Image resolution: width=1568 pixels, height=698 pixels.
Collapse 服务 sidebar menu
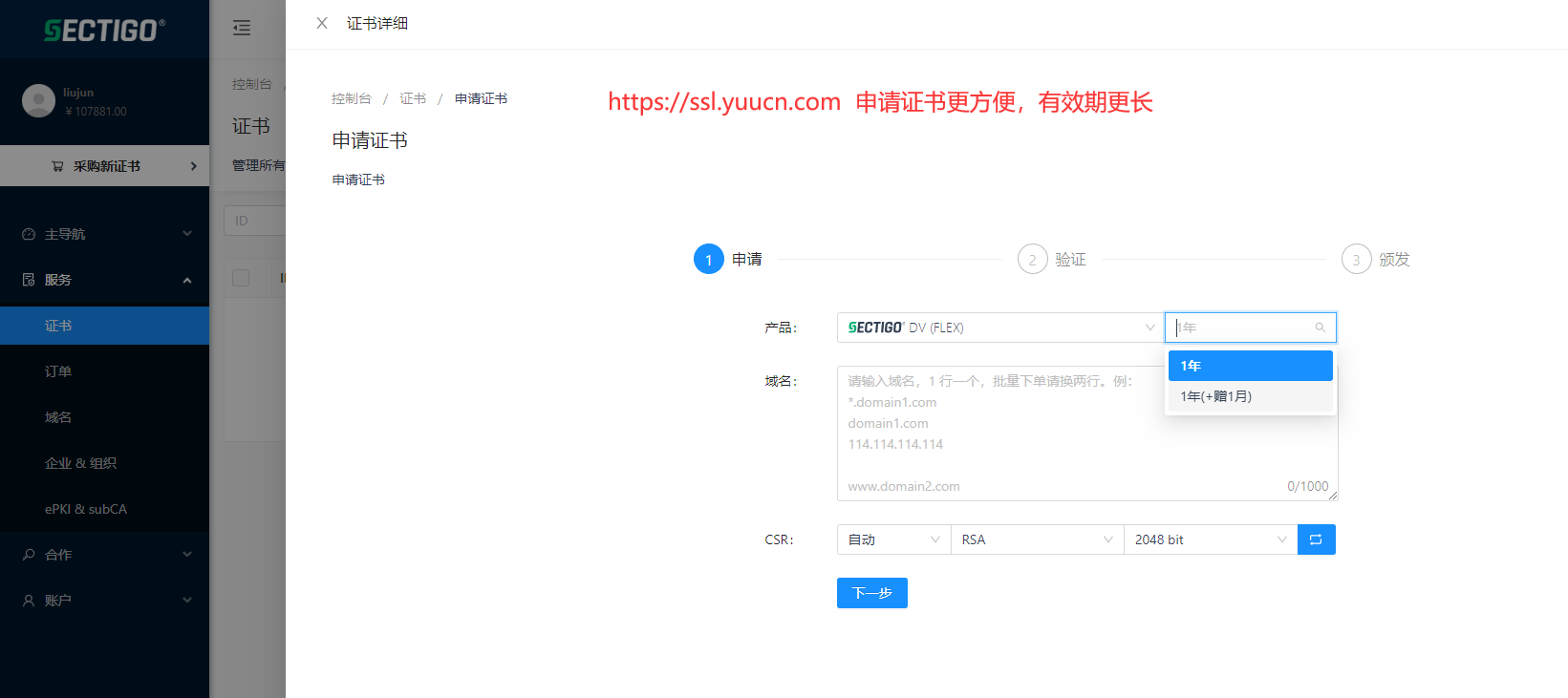(104, 280)
